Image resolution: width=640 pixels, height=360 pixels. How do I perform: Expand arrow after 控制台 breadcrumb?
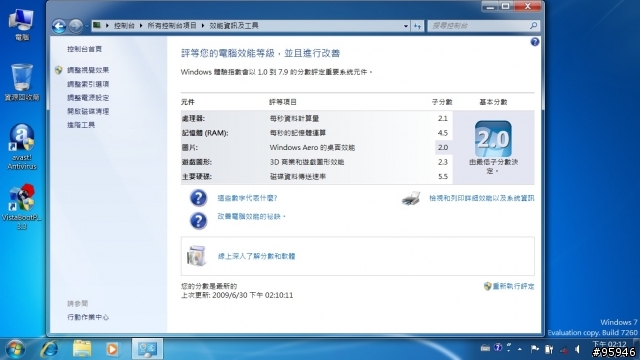141,26
